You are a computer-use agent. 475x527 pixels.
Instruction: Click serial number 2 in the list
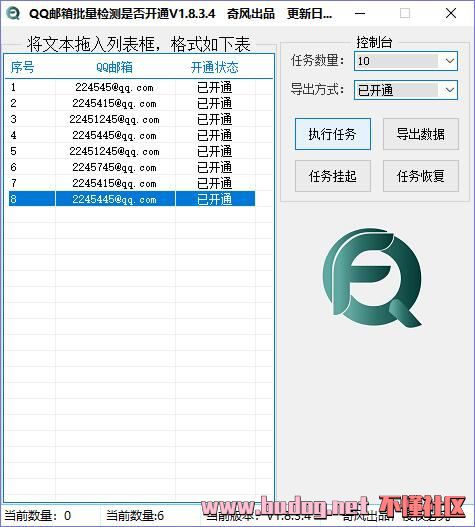[13, 104]
